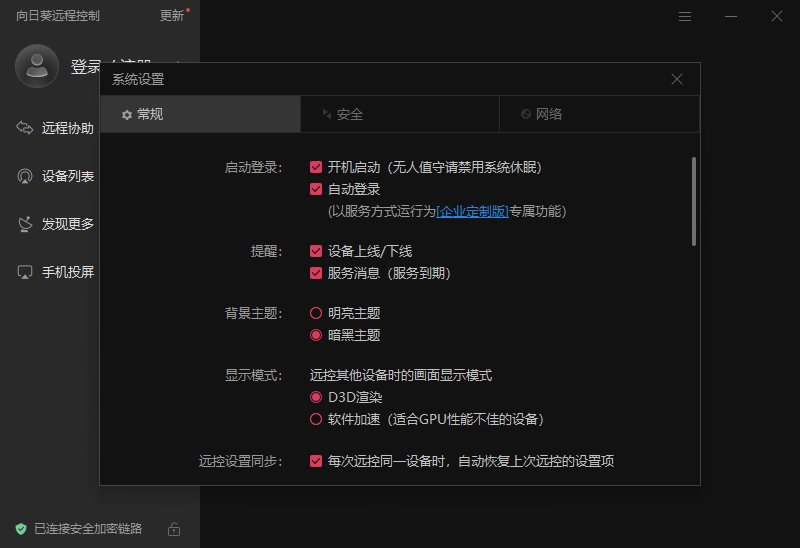Click 远控设置同步 label

point(240,461)
